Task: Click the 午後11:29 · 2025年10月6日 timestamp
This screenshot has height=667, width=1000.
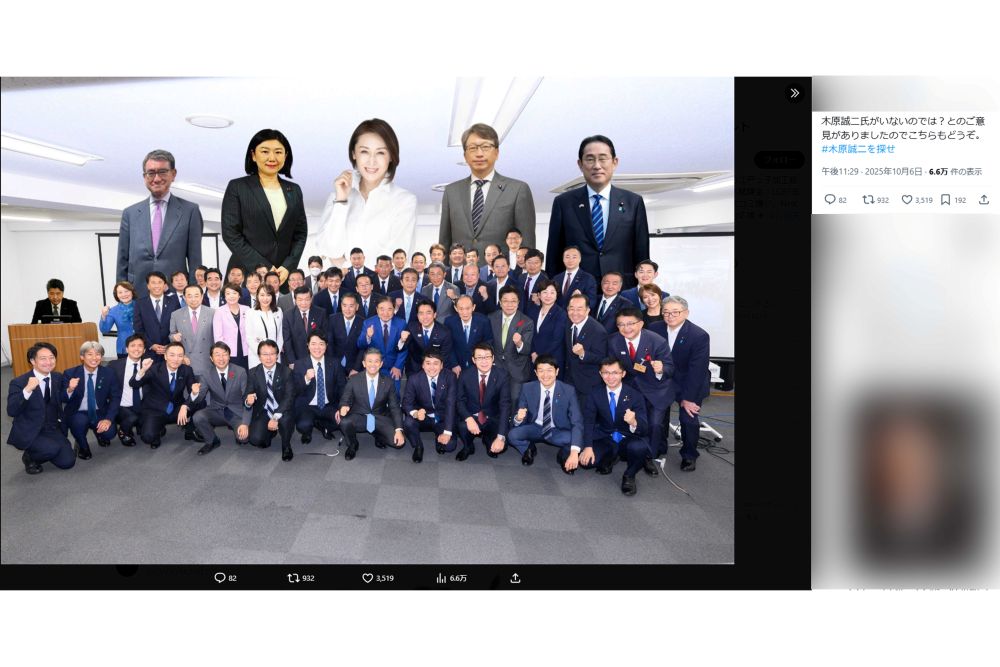Action: pos(872,172)
